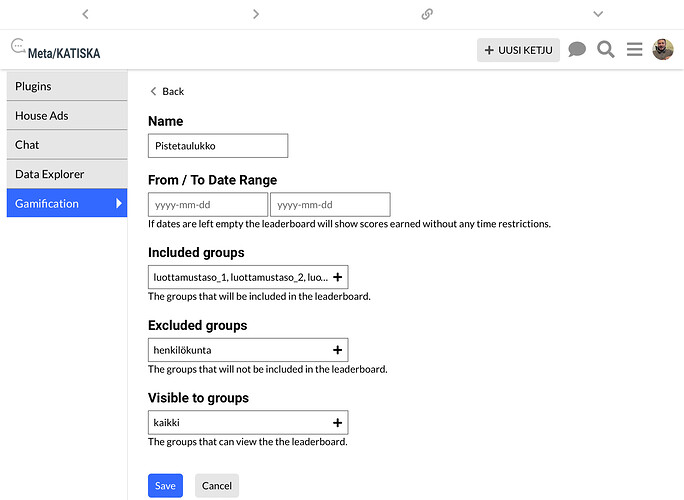Focus the To date field
Viewport: 684px width, 500px height.
click(x=330, y=205)
